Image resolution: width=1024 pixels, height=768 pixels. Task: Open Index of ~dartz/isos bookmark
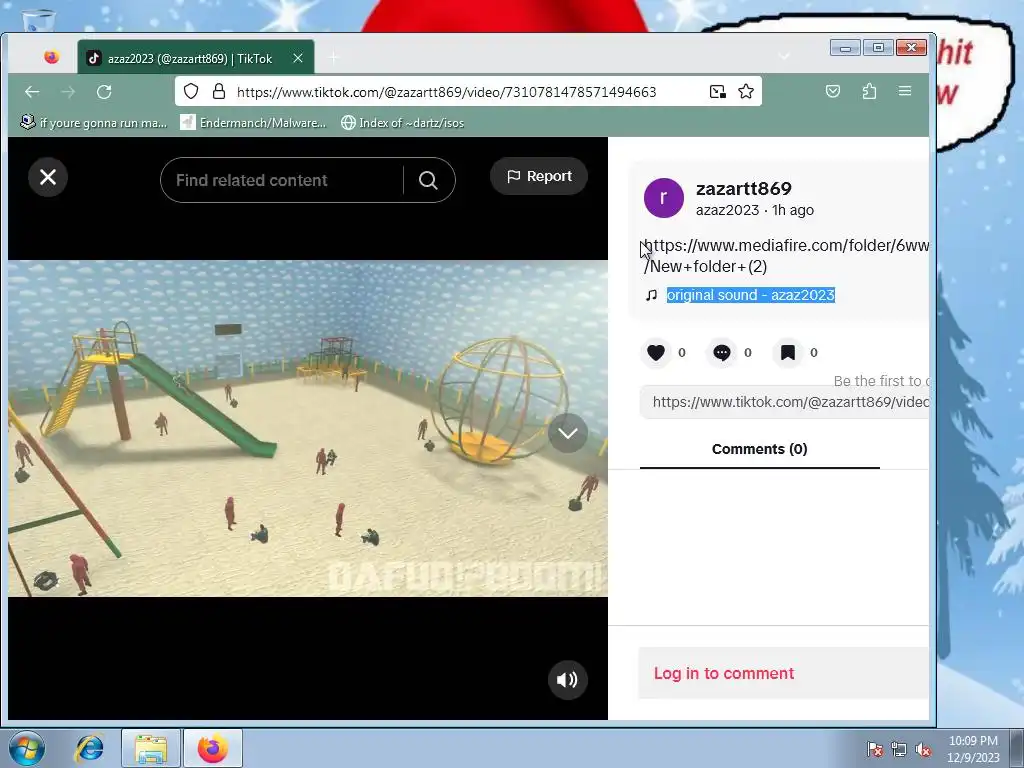tap(403, 123)
